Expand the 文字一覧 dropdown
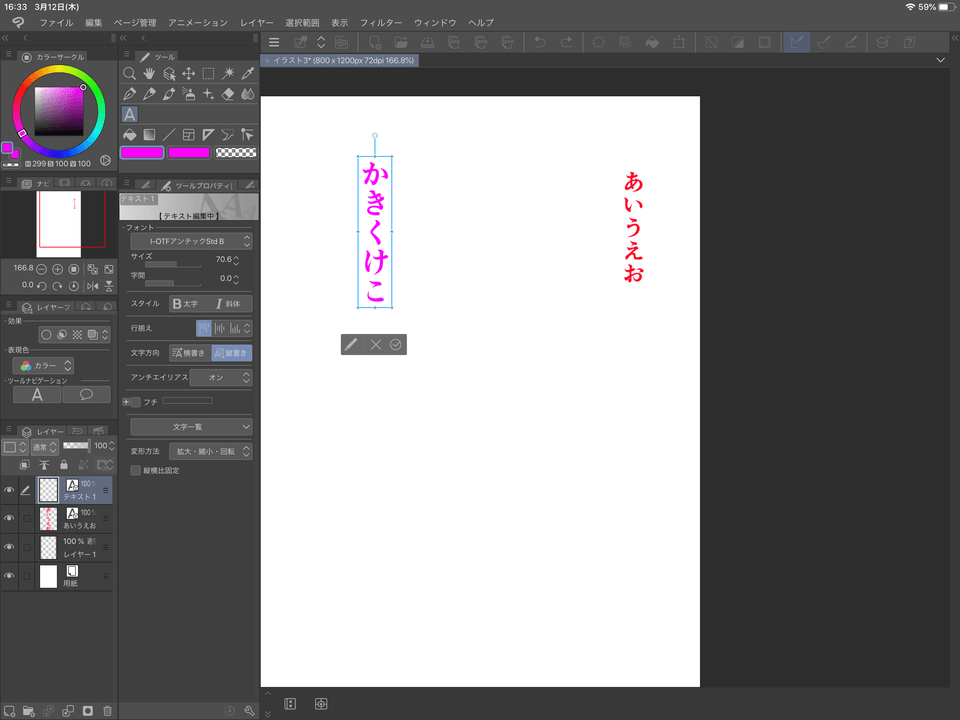Viewport: 960px width, 720px height. coord(190,427)
